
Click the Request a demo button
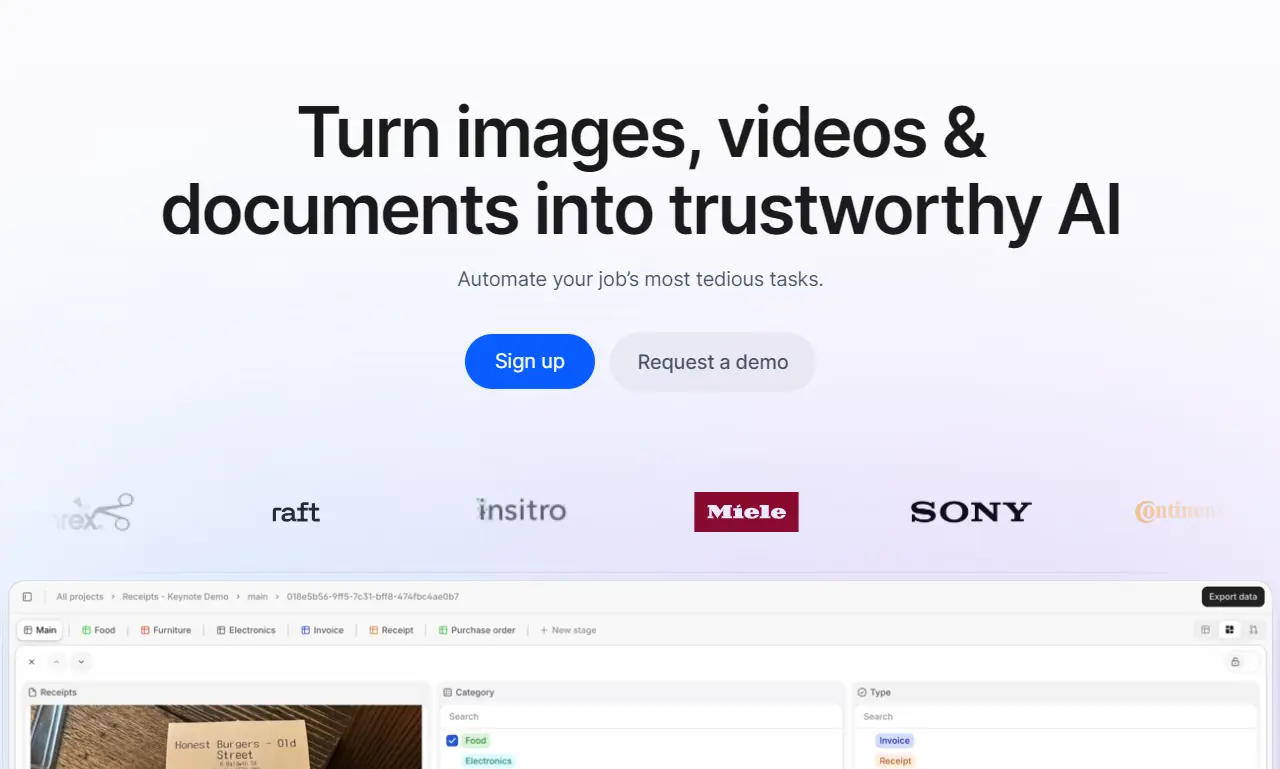[x=713, y=362]
